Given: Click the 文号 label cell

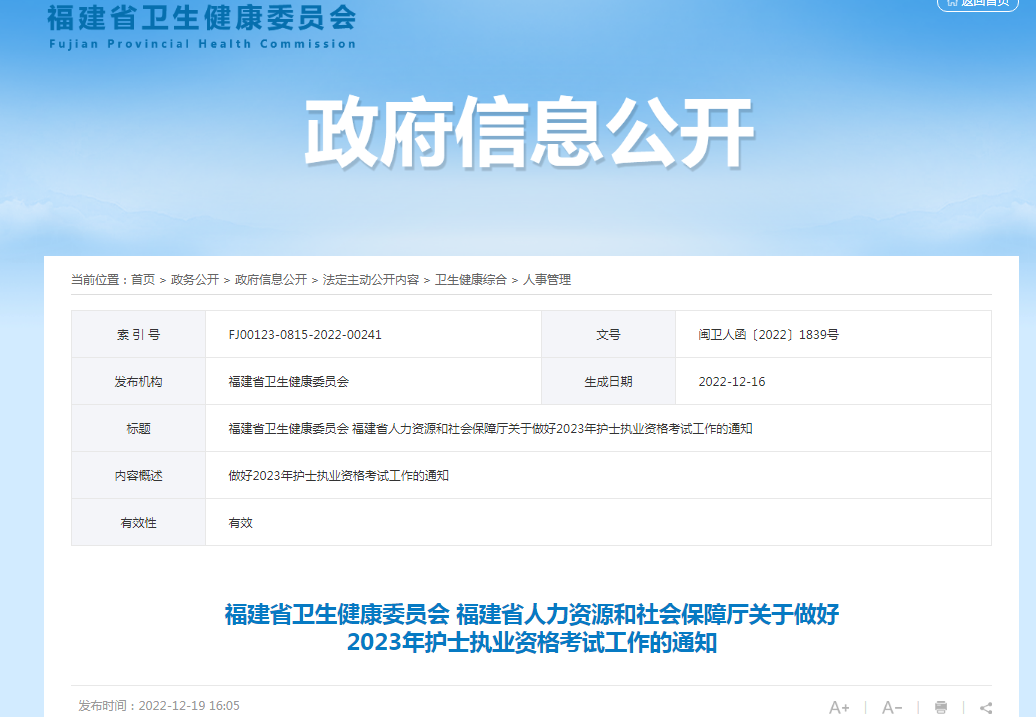Looking at the screenshot, I should [608, 334].
